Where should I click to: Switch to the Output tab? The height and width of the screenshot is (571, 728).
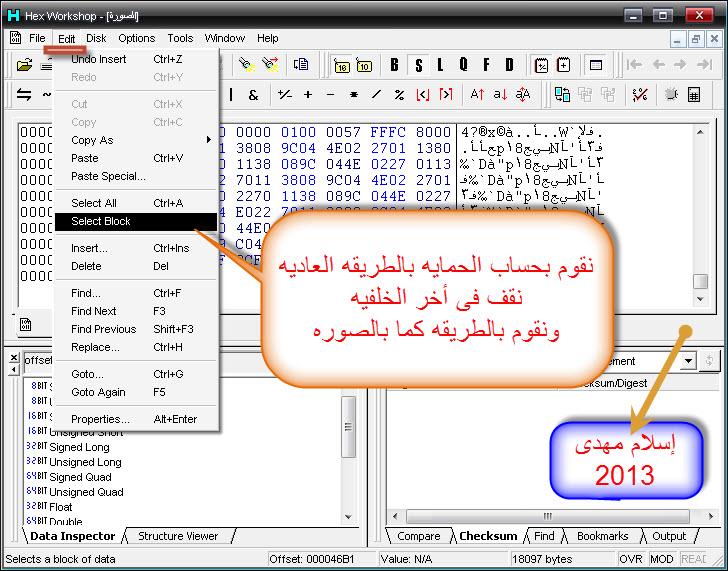pos(669,536)
